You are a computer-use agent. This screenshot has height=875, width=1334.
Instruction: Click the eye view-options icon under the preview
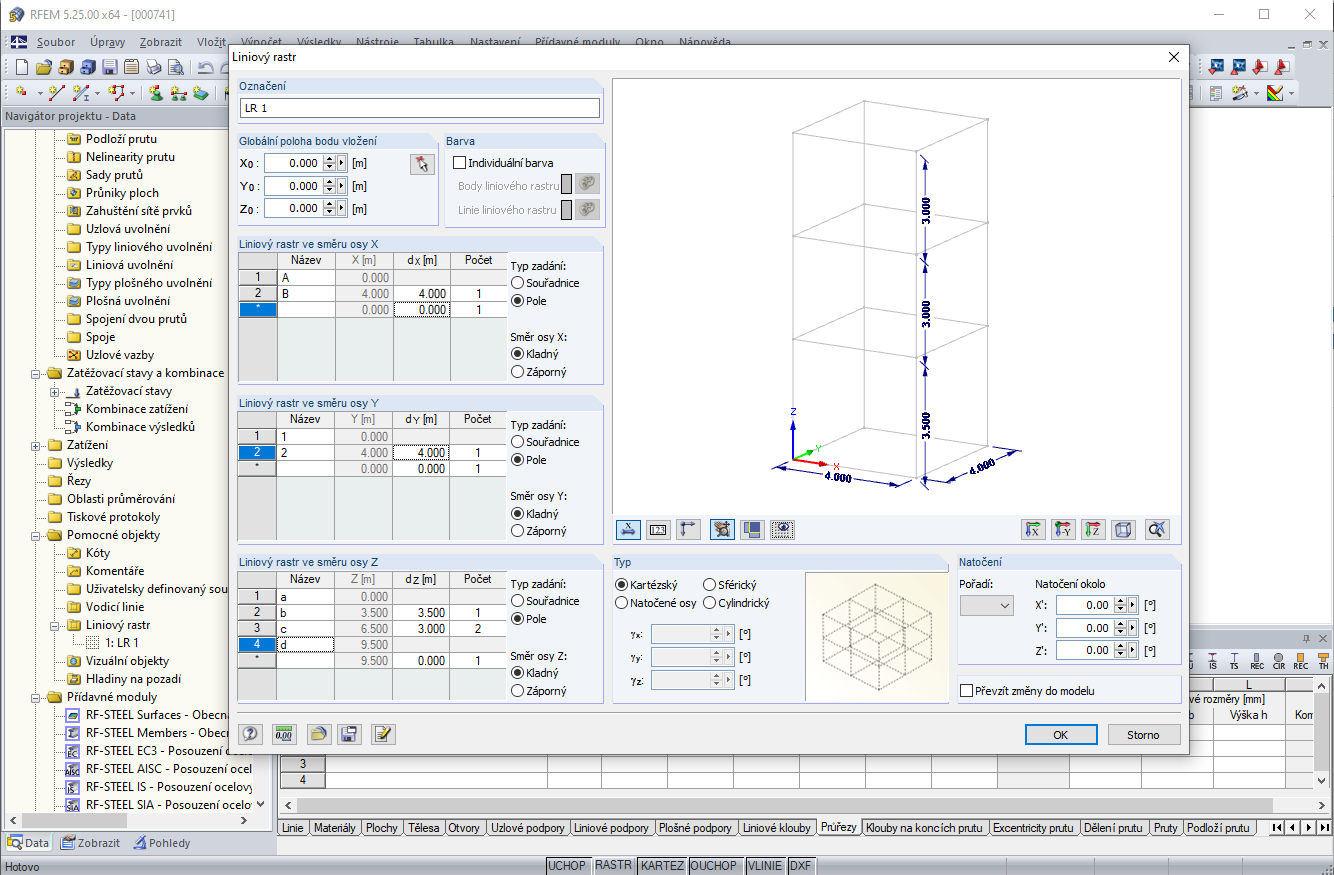coord(783,529)
